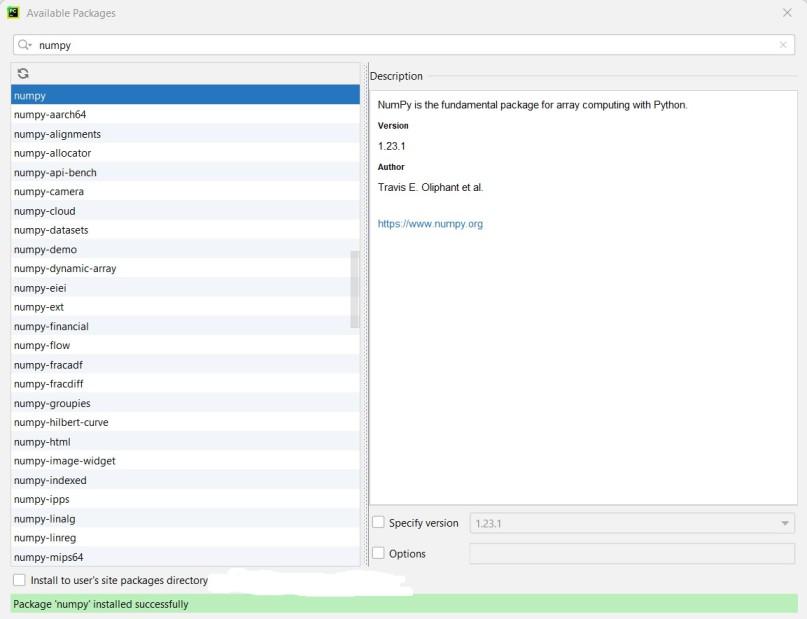Select numpy-camera package

[x=185, y=191]
